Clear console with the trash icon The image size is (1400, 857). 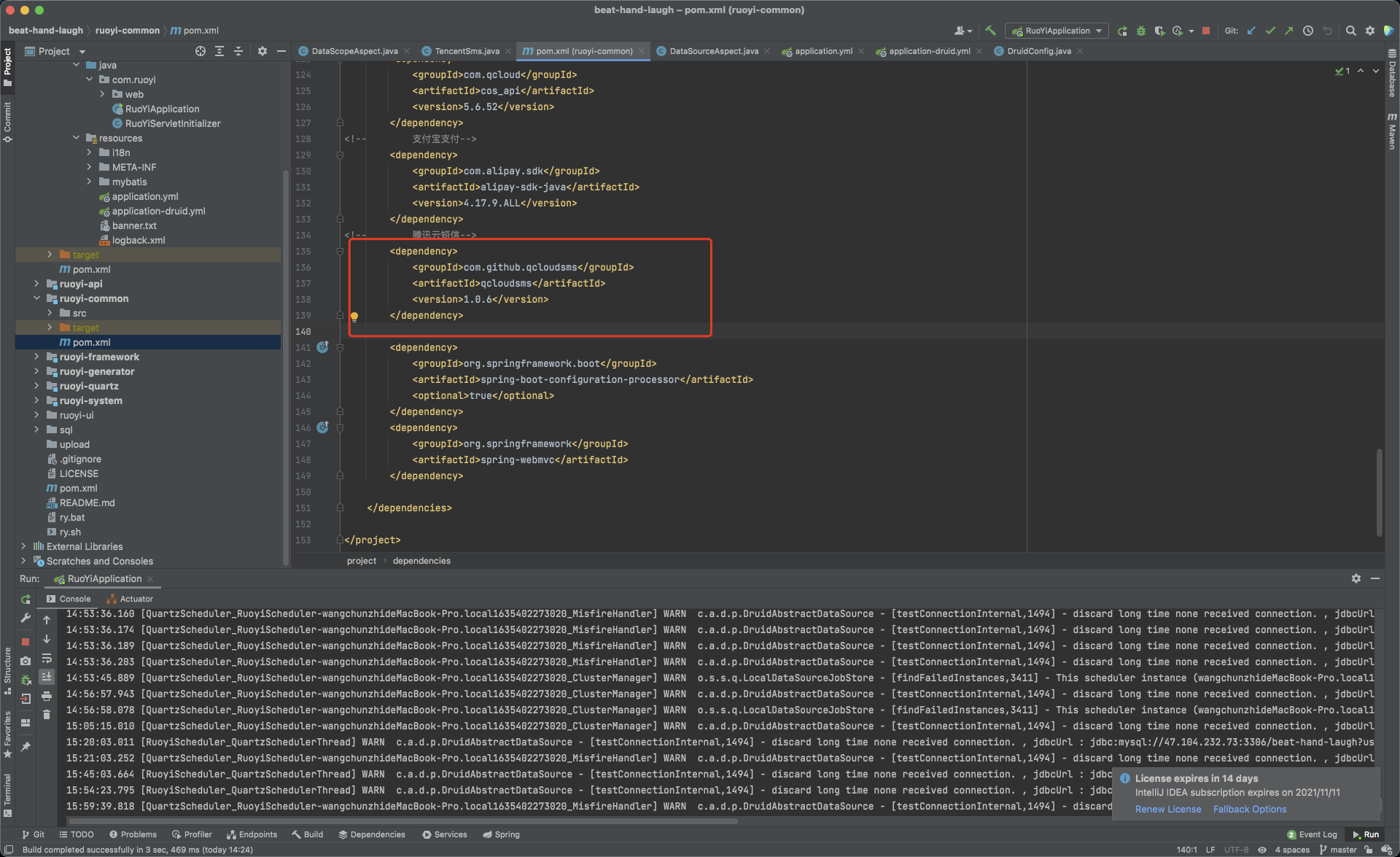(47, 715)
